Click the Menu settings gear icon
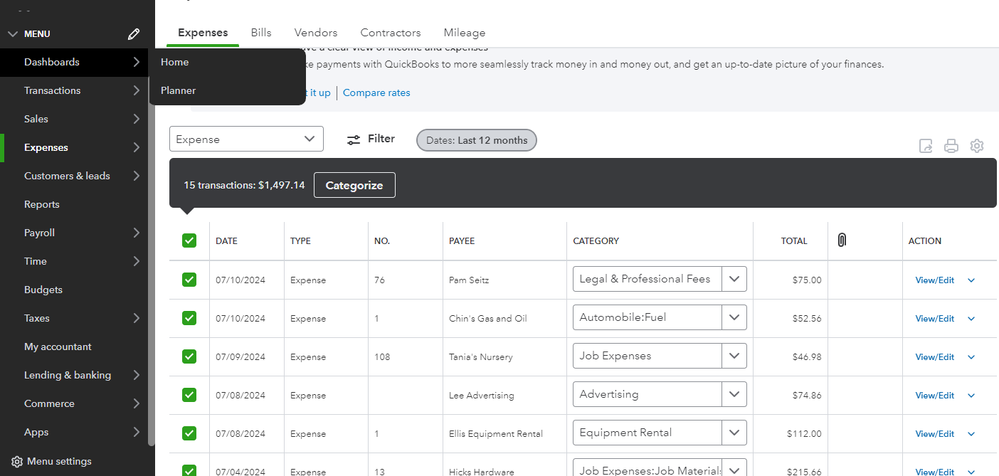The image size is (999, 476). pyautogui.click(x=17, y=461)
